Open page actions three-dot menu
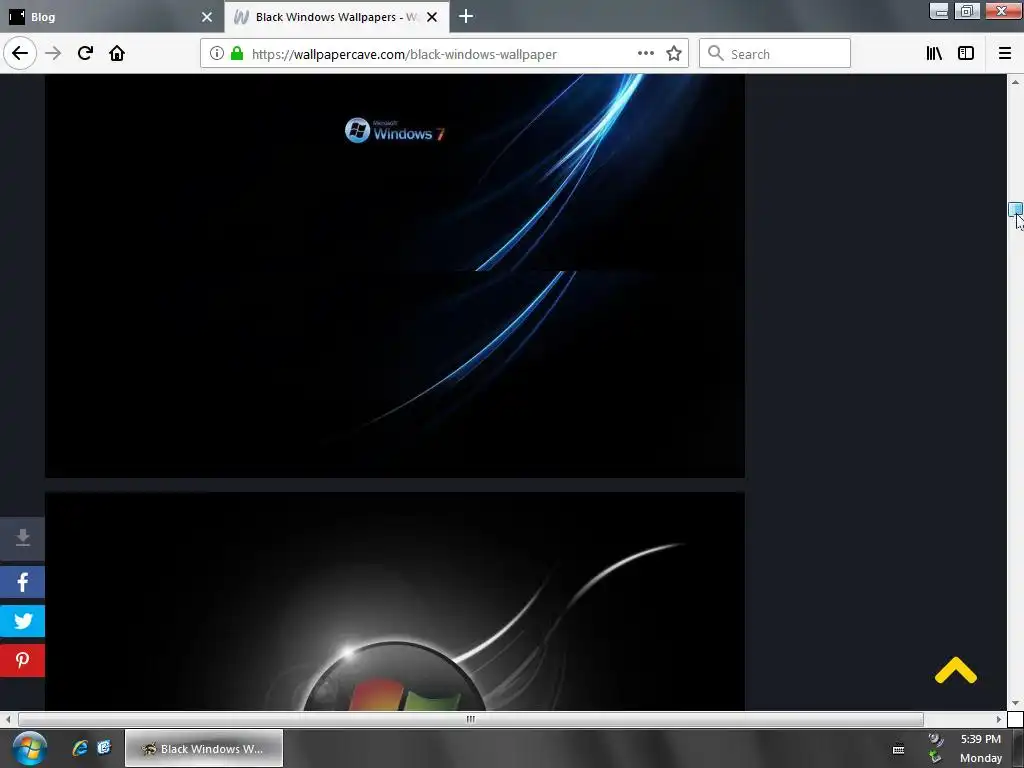 (646, 54)
